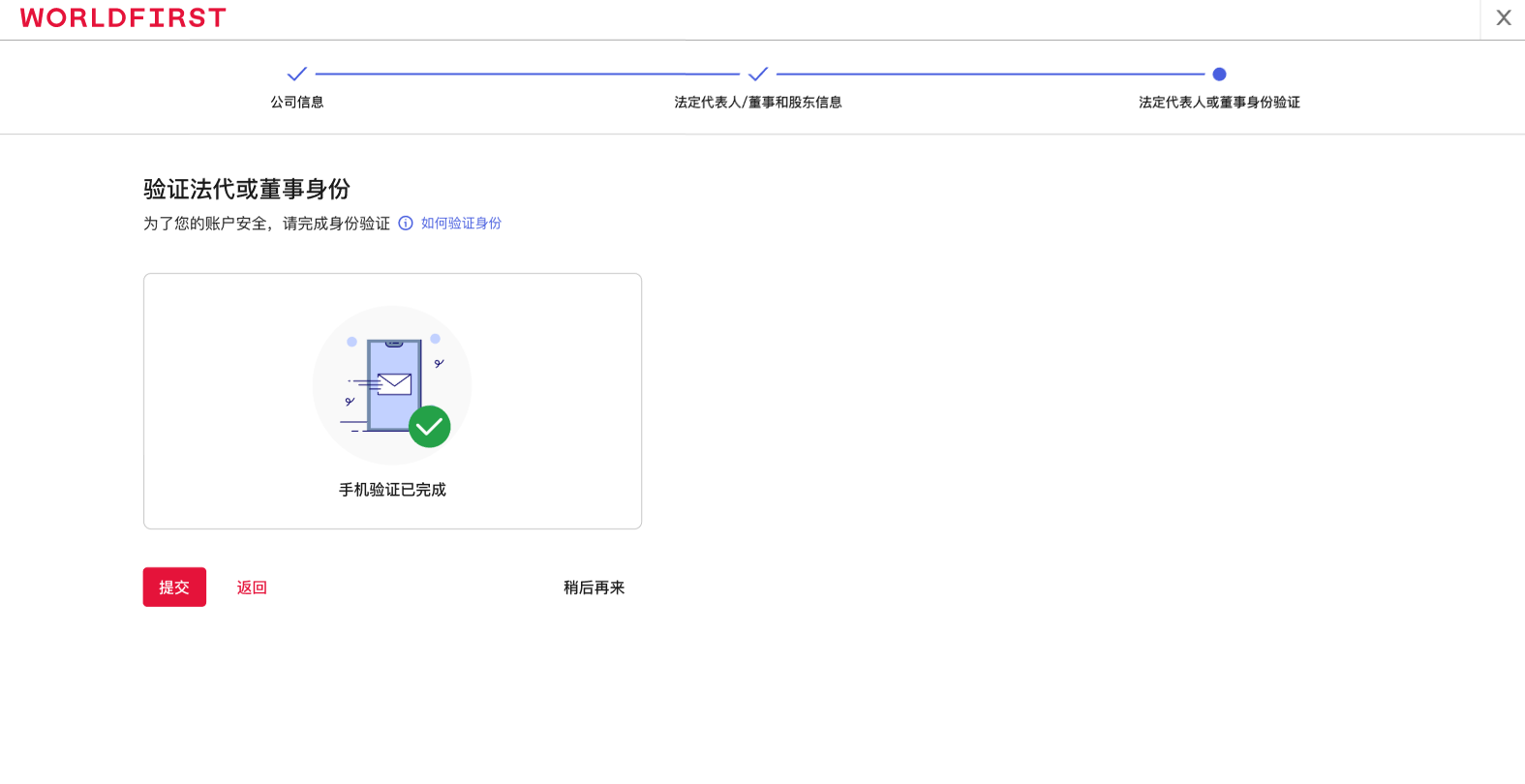Click the 手机验证已完成 status text
This screenshot has height=784, width=1525.
[392, 490]
